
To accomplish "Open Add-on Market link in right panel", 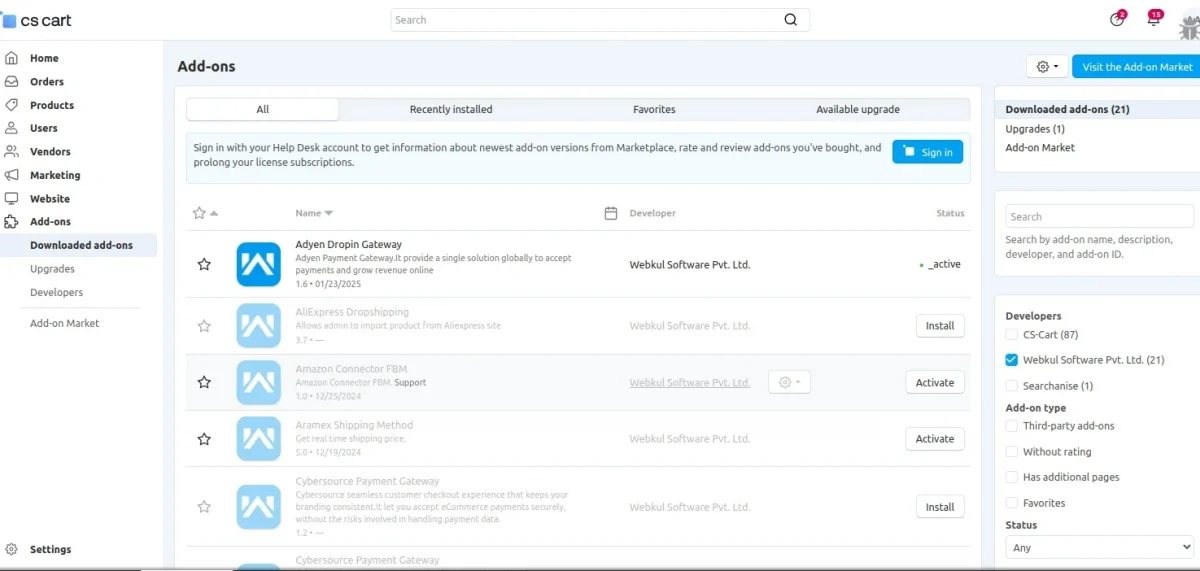I will [1040, 147].
